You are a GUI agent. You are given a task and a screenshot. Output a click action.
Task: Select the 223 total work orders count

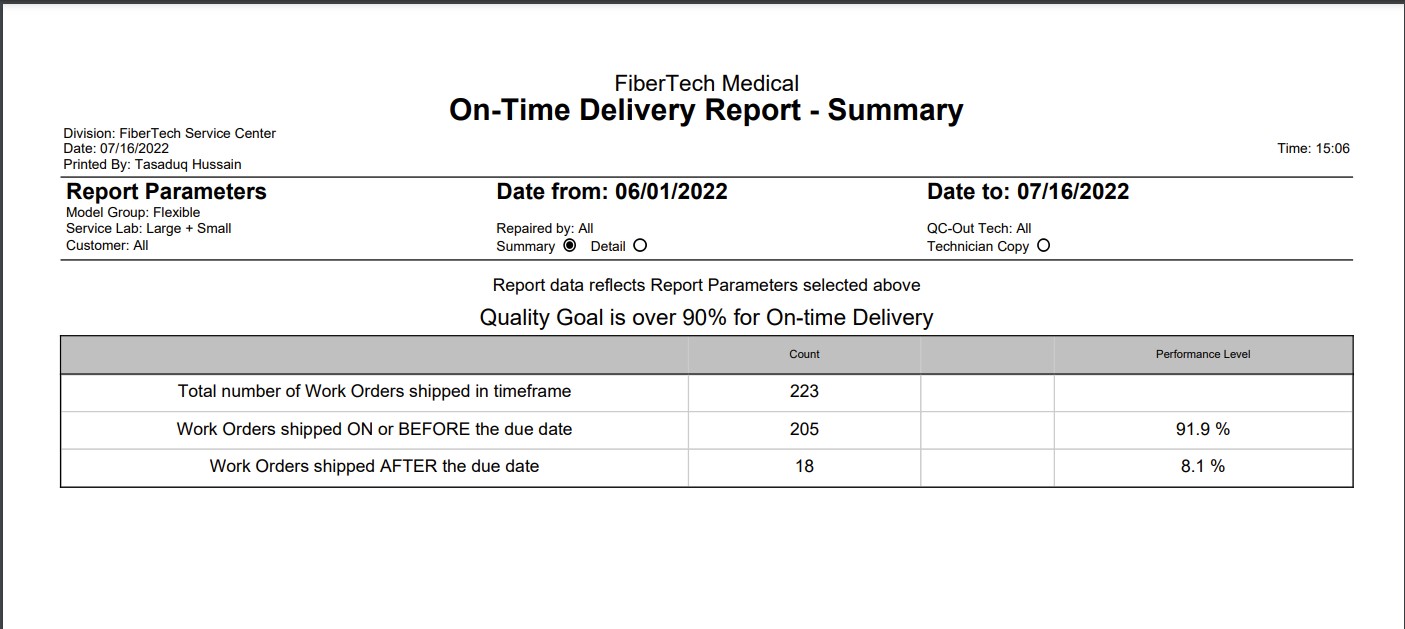804,391
